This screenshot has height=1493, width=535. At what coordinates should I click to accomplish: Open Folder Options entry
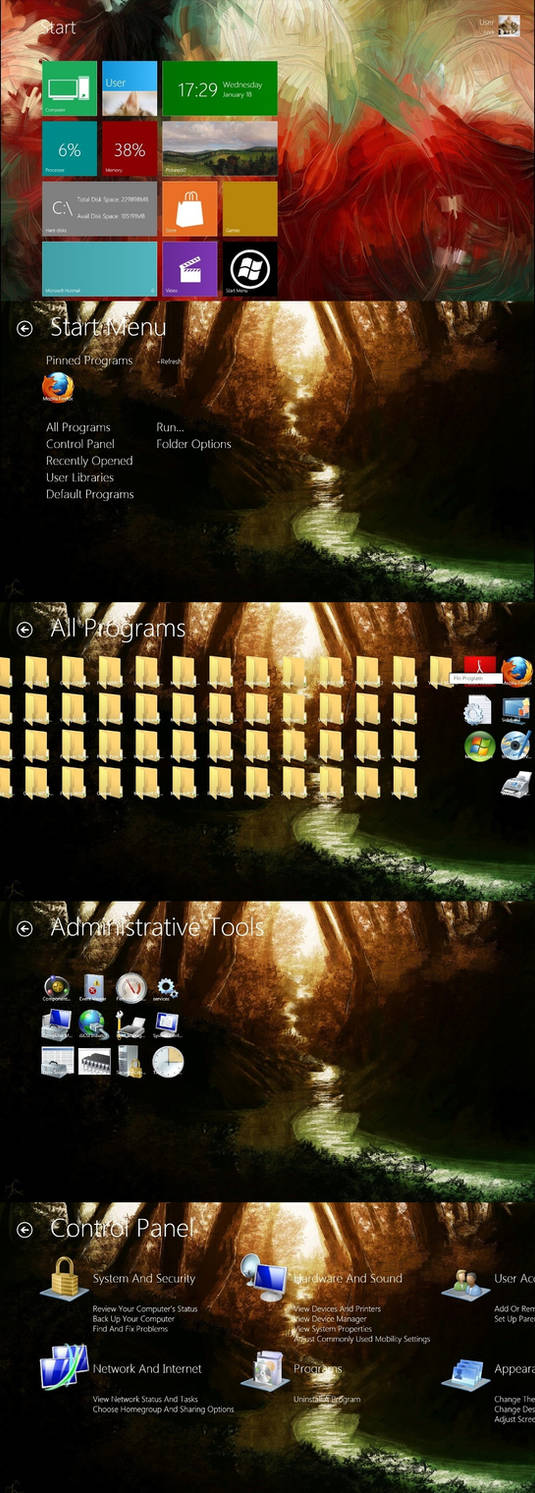194,444
